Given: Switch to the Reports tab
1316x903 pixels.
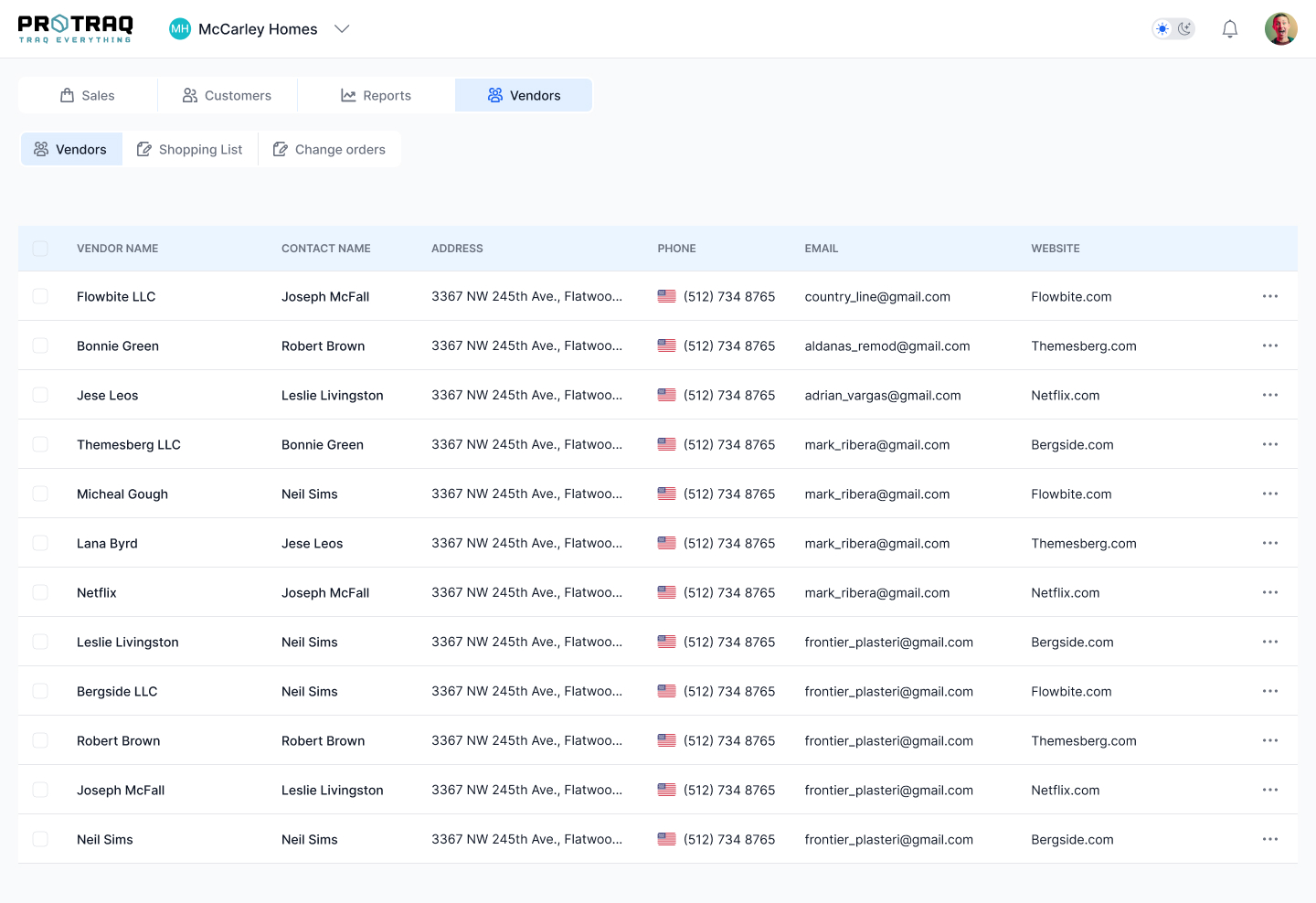Looking at the screenshot, I should pyautogui.click(x=376, y=95).
